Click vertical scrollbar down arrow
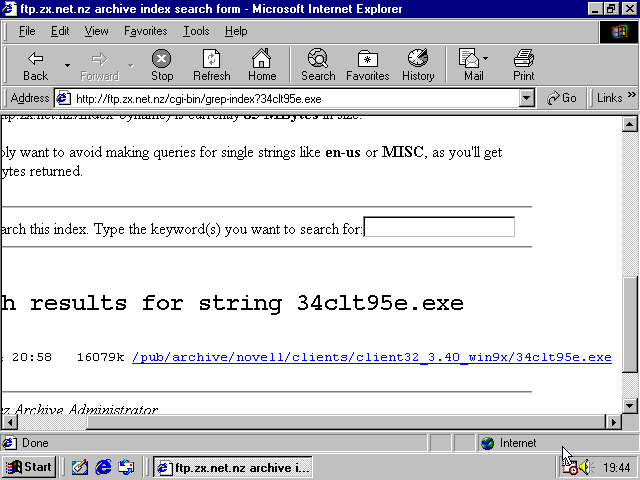The width and height of the screenshot is (640, 480). click(x=630, y=406)
